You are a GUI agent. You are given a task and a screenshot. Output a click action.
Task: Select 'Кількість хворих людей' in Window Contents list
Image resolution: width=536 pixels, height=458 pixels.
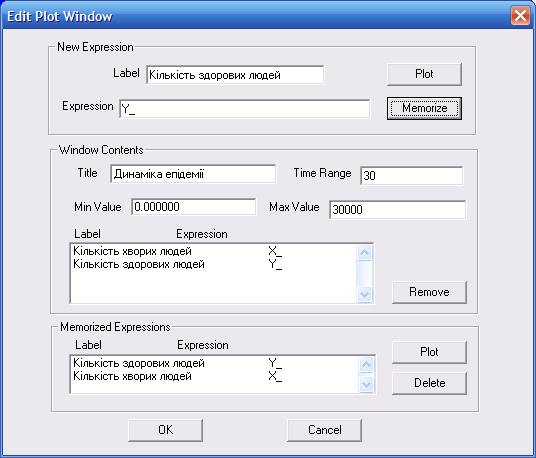click(133, 251)
